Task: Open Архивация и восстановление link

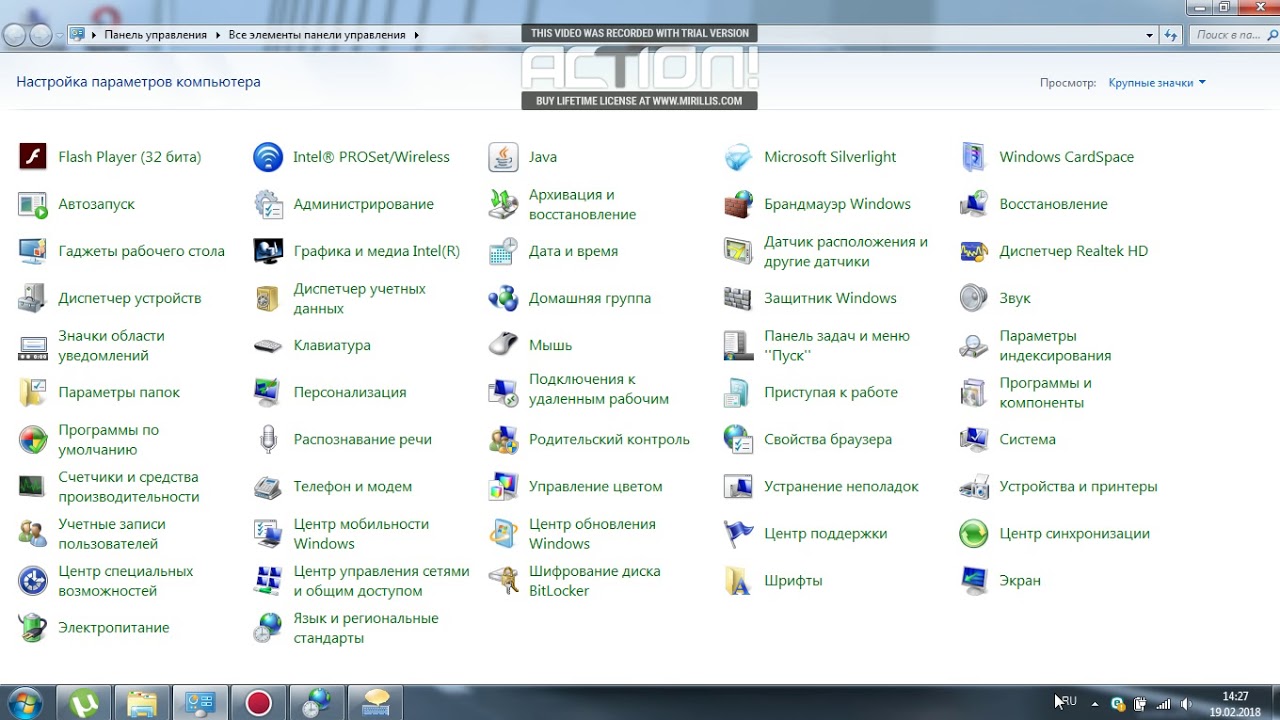Action: [582, 204]
